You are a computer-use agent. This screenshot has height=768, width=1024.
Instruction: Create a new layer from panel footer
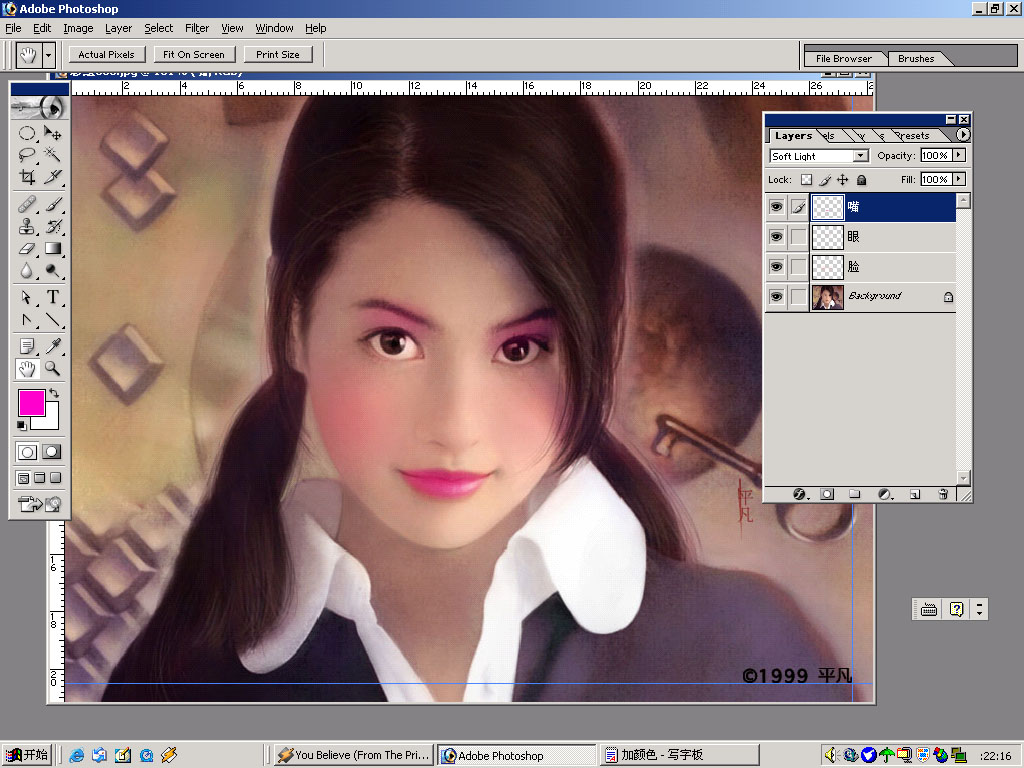pyautogui.click(x=915, y=494)
